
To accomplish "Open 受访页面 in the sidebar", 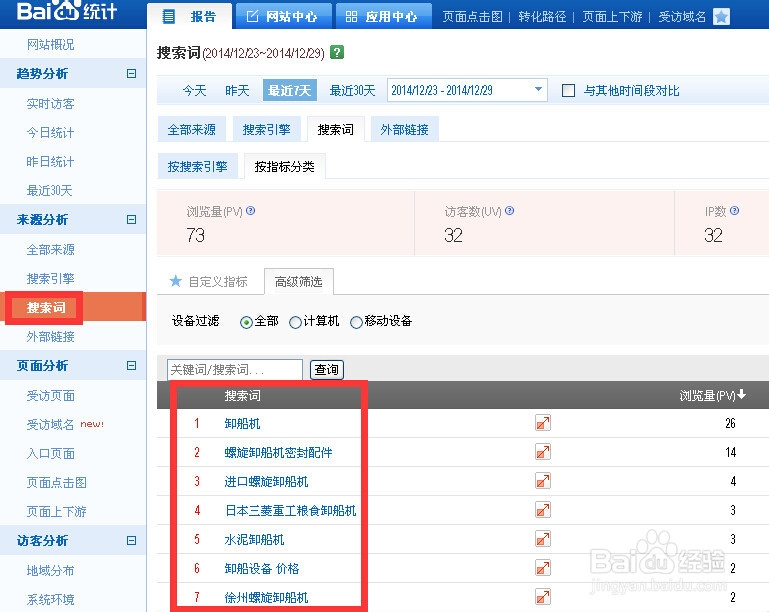I will coord(51,395).
